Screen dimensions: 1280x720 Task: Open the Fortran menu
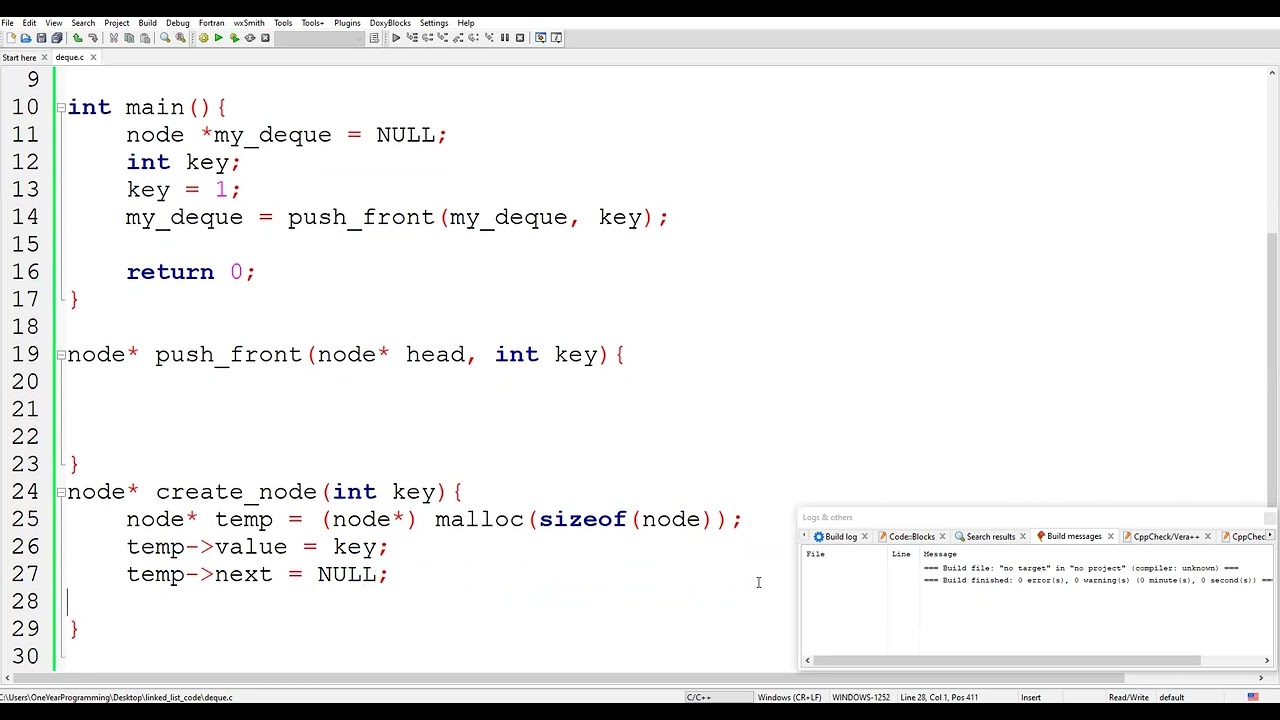[212, 22]
